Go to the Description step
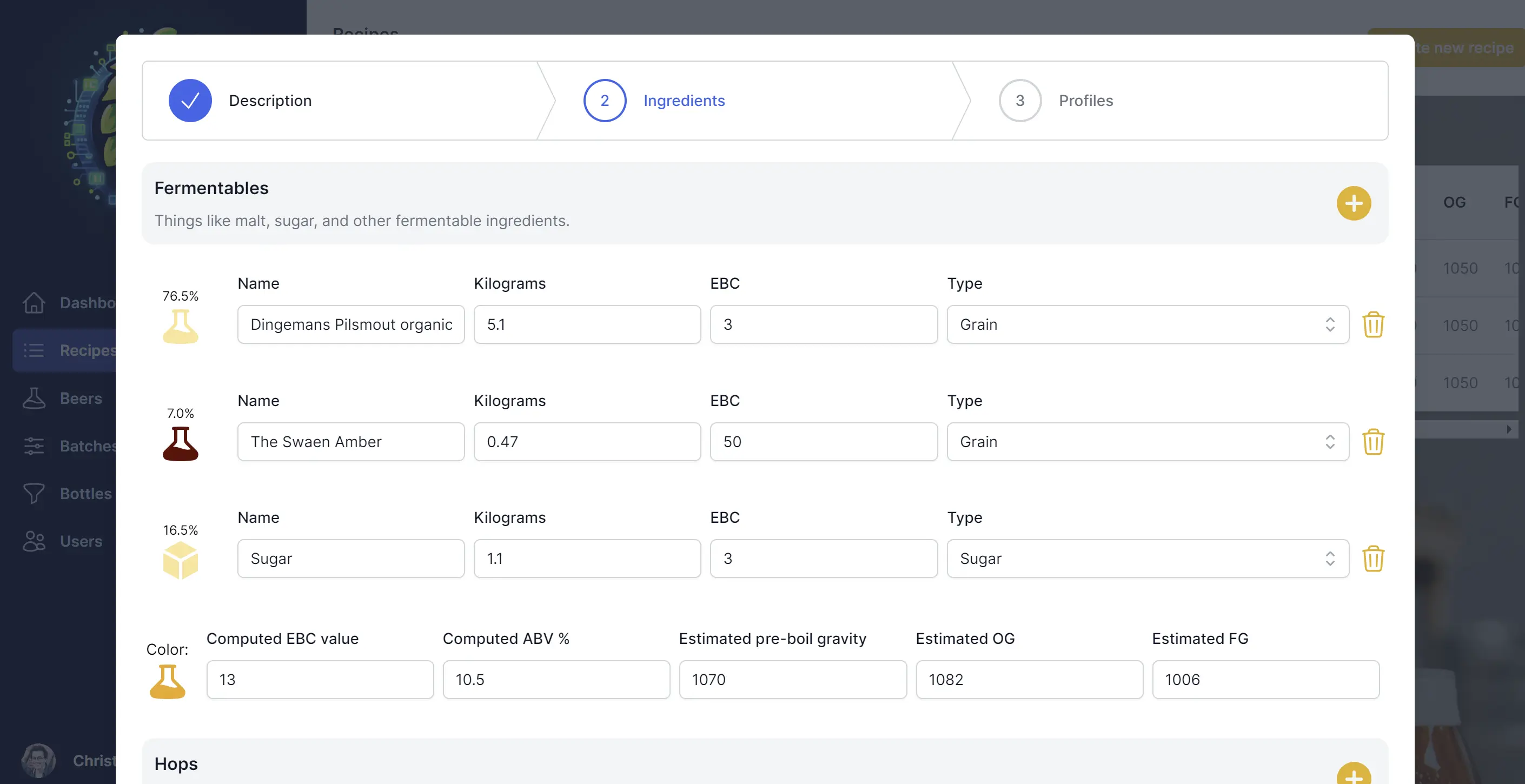The image size is (1525, 784). click(269, 101)
